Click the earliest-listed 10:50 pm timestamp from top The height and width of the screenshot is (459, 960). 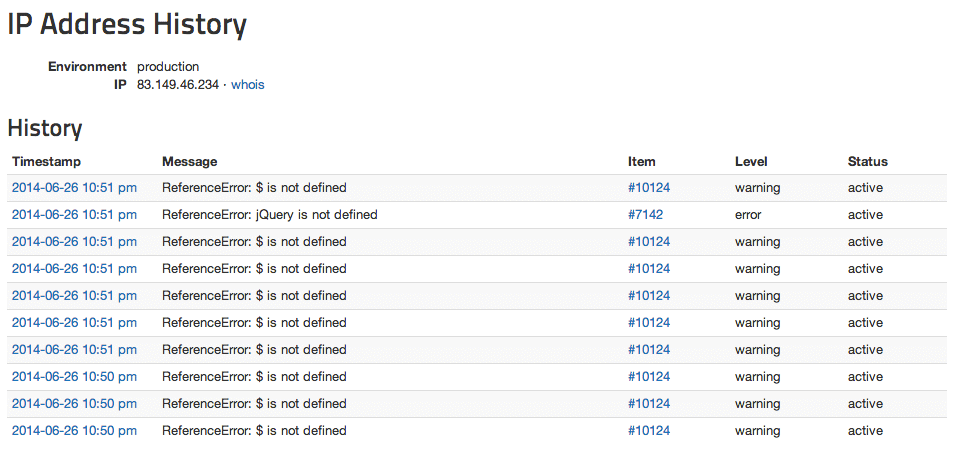[74, 376]
